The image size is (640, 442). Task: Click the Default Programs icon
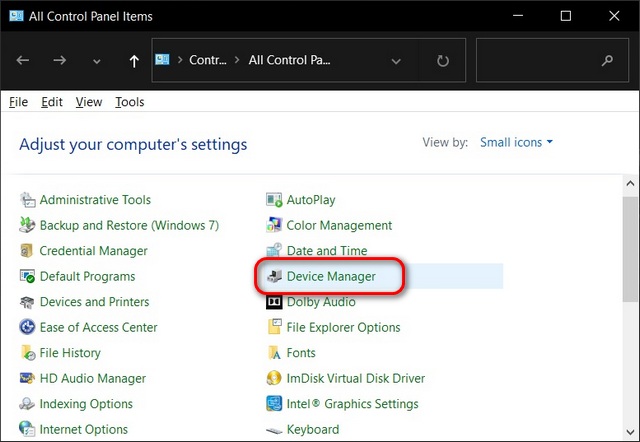[27, 276]
